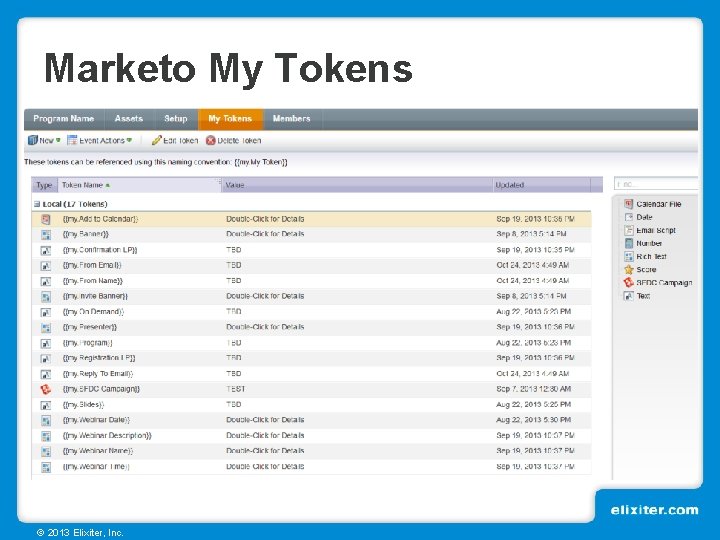This screenshot has height=540, width=720.
Task: Sort by the Updated column header
Action: pos(541,185)
